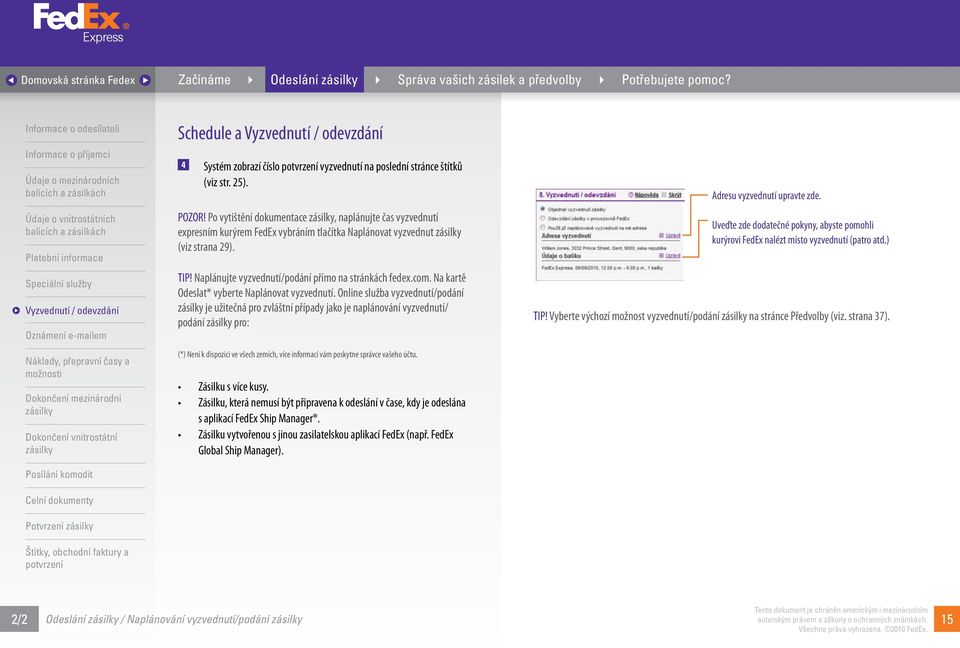Select the Odeslání zásilky tab
Image resolution: width=960 pixels, height=648 pixels.
(314, 80)
